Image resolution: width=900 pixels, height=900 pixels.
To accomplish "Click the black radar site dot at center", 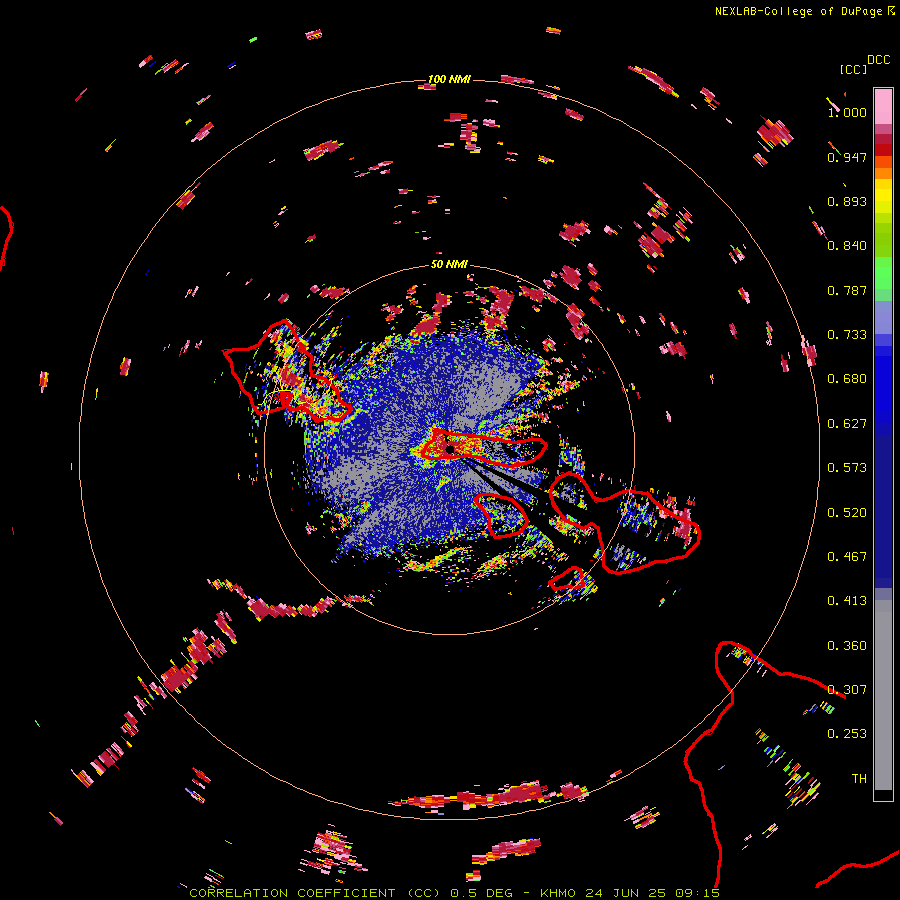I will point(450,449).
